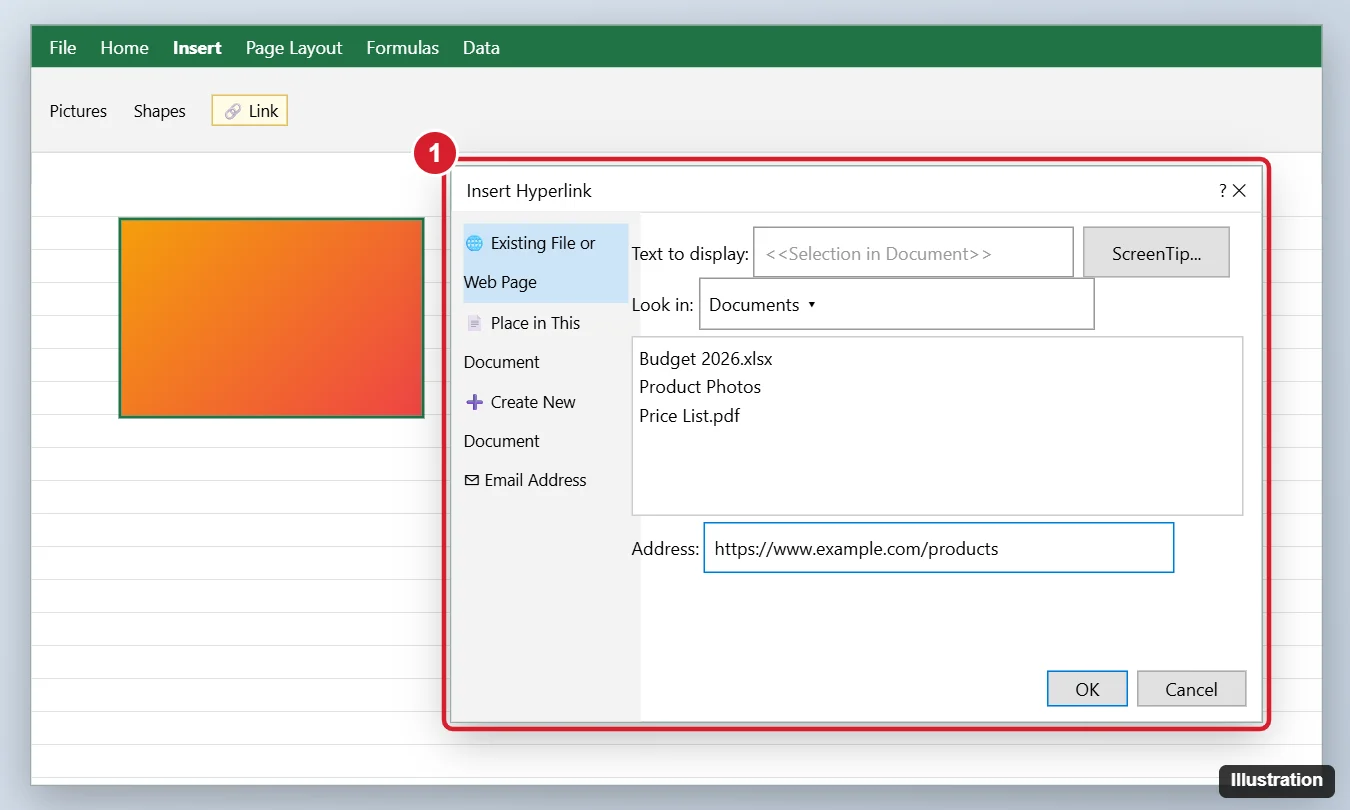The height and width of the screenshot is (810, 1350).
Task: Go to the Formulas tab
Action: point(402,48)
